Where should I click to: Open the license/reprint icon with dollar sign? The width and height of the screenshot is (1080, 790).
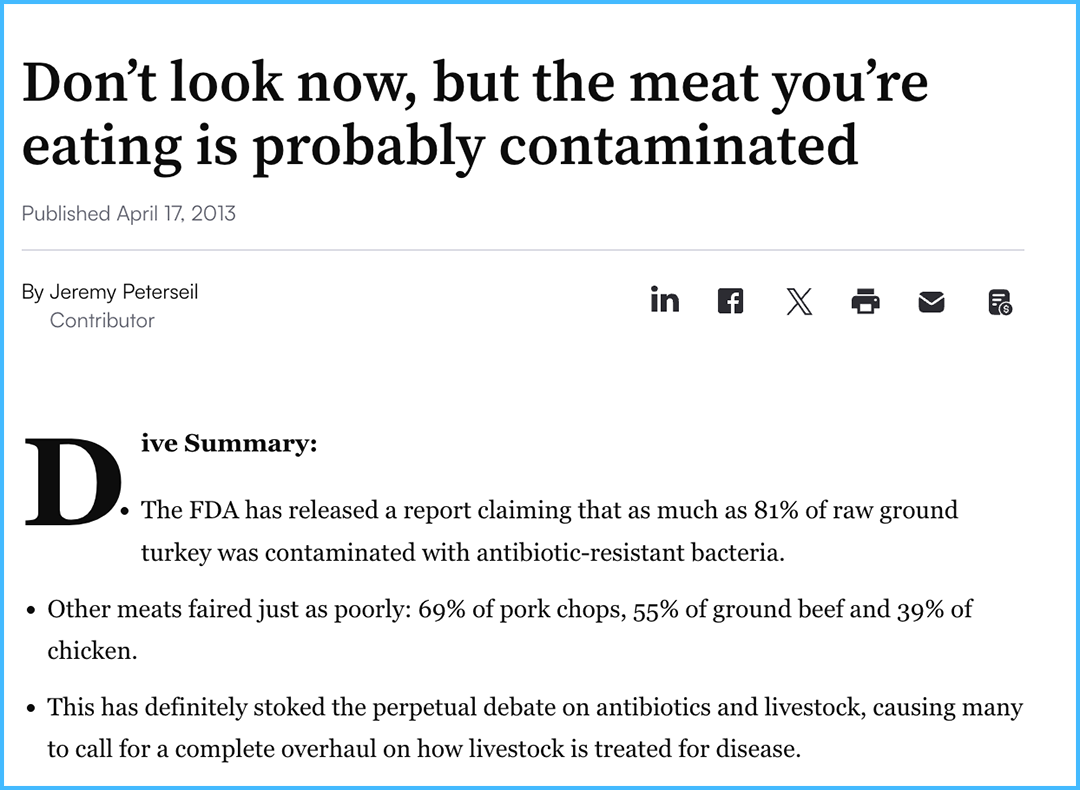pos(999,301)
